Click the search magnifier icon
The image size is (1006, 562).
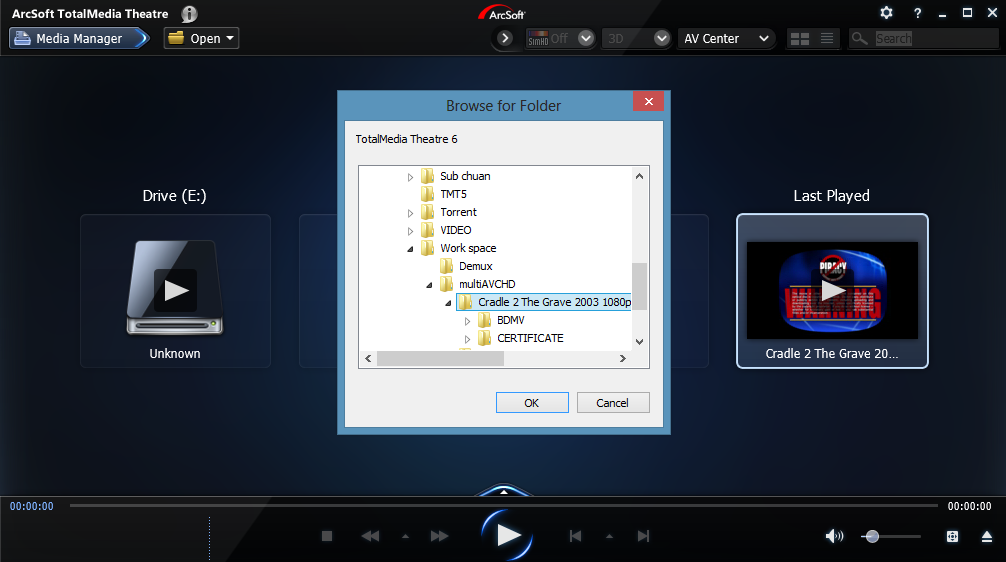pyautogui.click(x=859, y=38)
